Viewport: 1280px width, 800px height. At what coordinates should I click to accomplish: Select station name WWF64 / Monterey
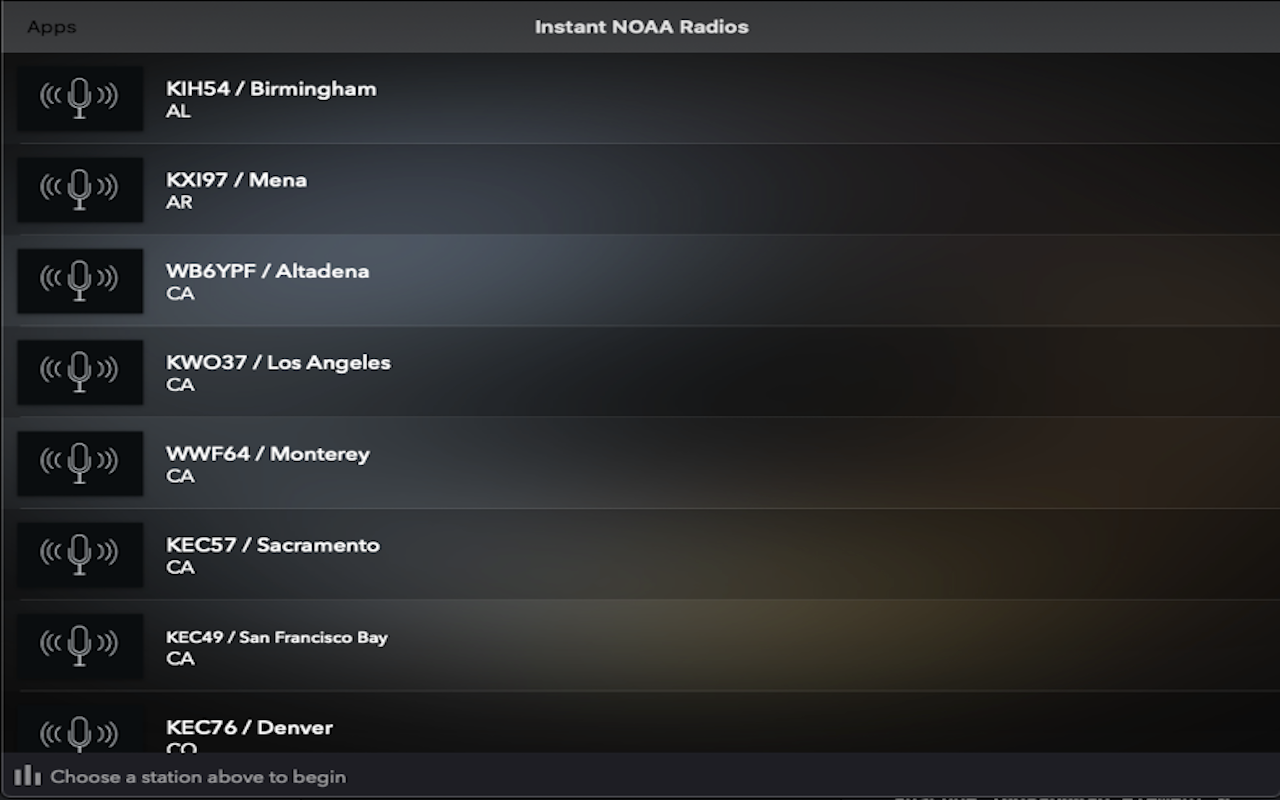(268, 454)
